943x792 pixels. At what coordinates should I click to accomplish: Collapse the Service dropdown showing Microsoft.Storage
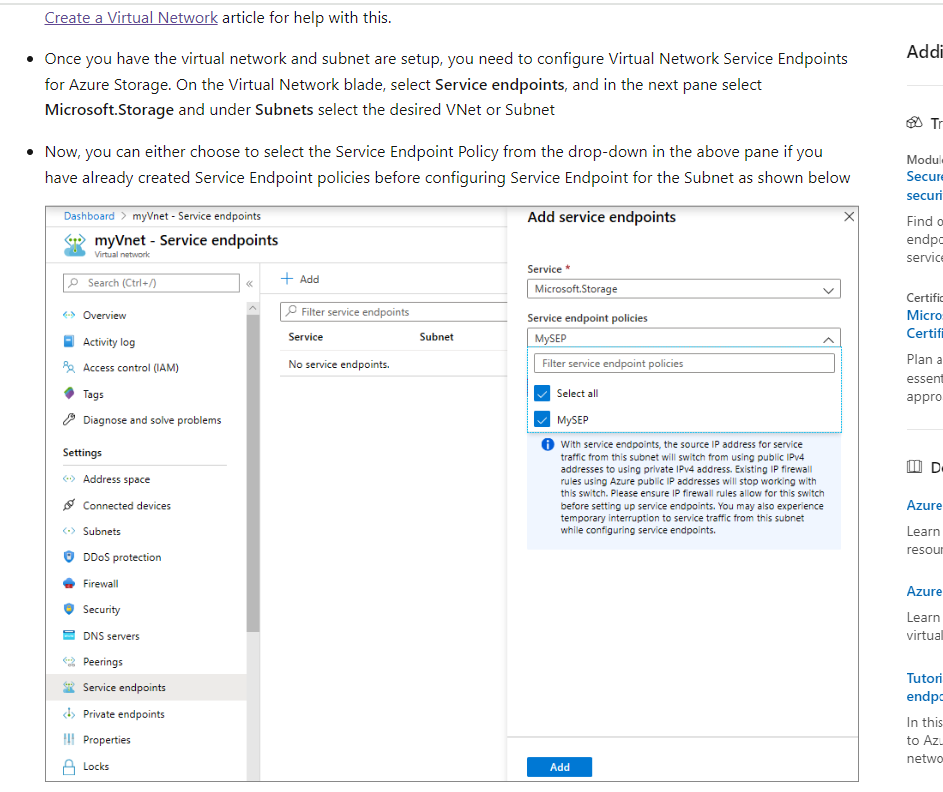click(x=828, y=289)
